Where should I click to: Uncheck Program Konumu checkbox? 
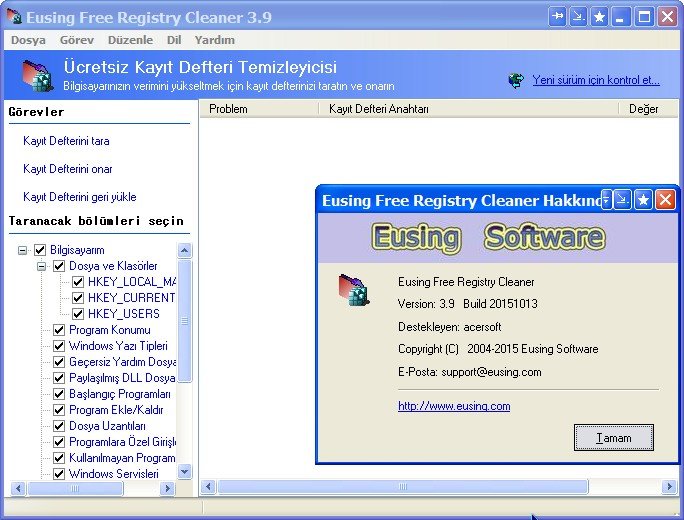click(x=59, y=330)
